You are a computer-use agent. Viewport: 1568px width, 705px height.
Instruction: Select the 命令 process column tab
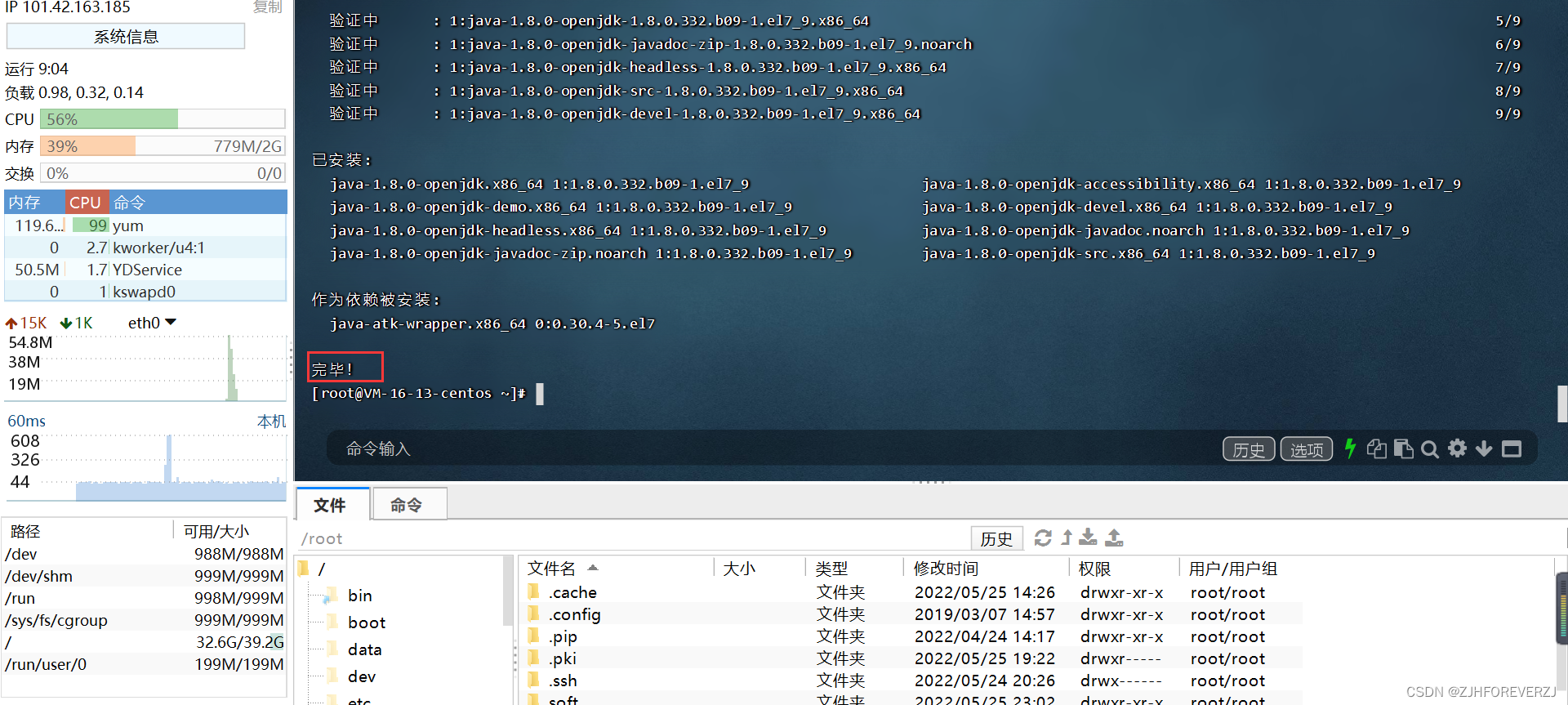[198, 202]
